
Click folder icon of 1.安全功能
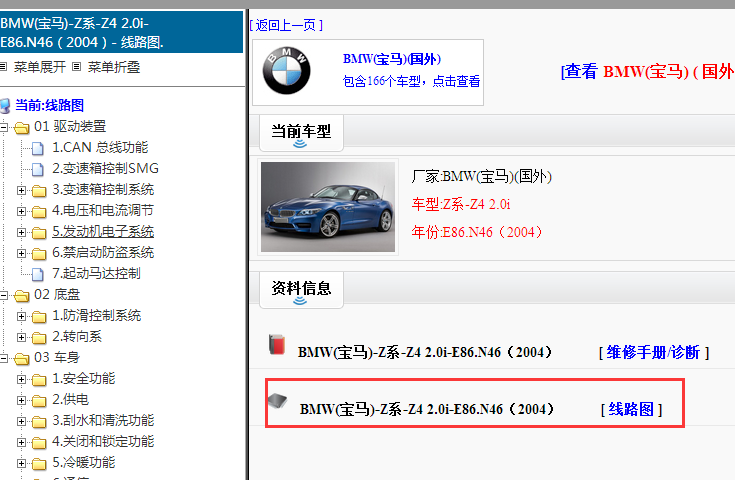[x=39, y=379]
